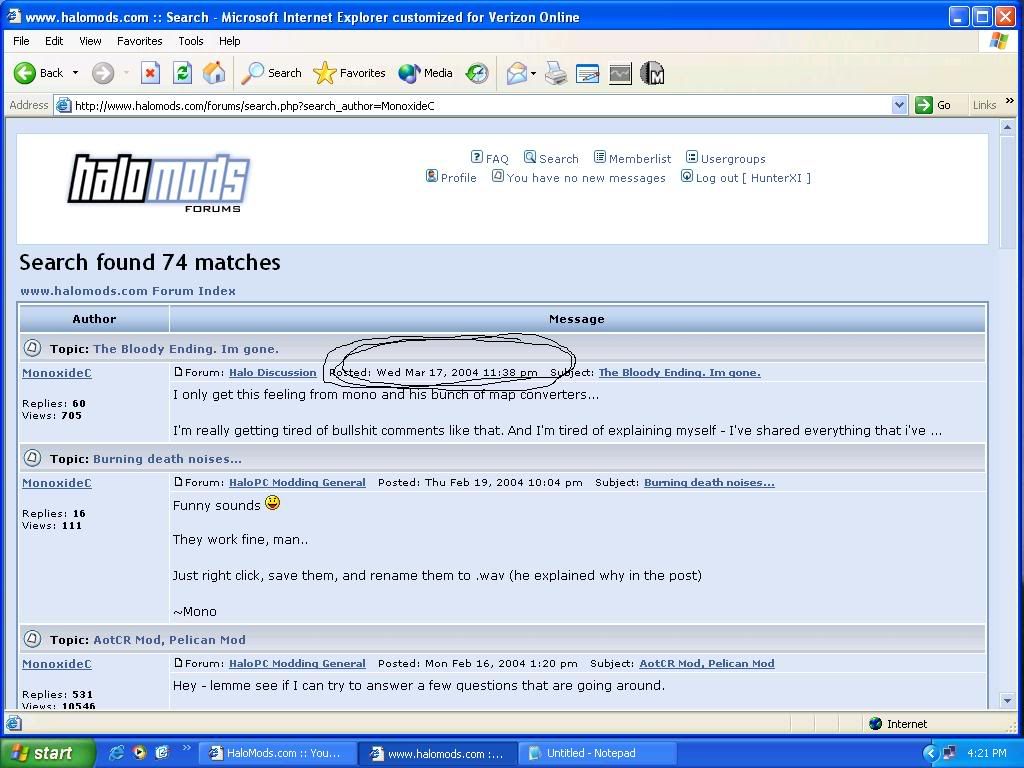Open the Media pane
The image size is (1024, 768).
click(x=425, y=73)
